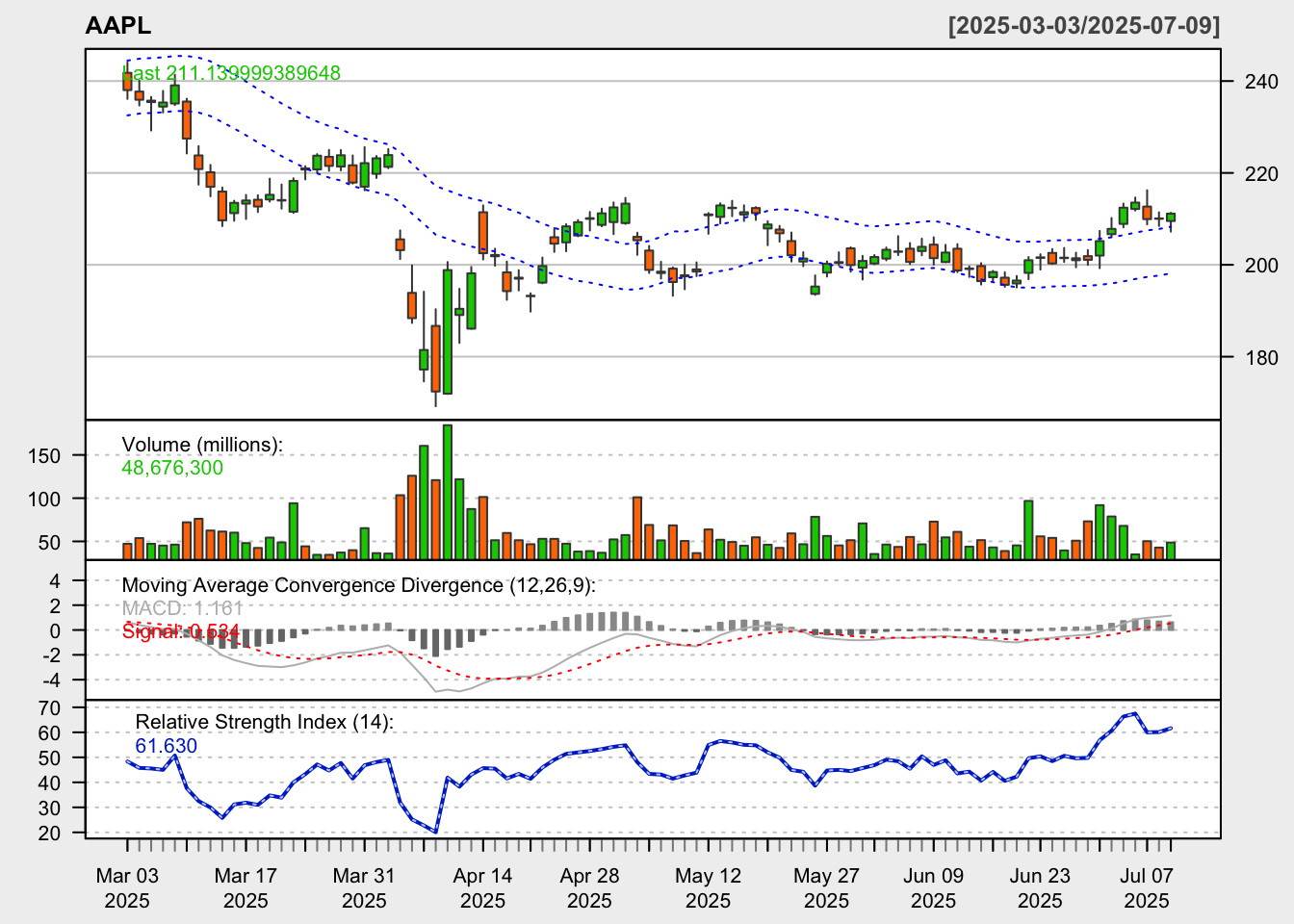
Task: Click the Apr 28 2025 date label
Action: (589, 888)
